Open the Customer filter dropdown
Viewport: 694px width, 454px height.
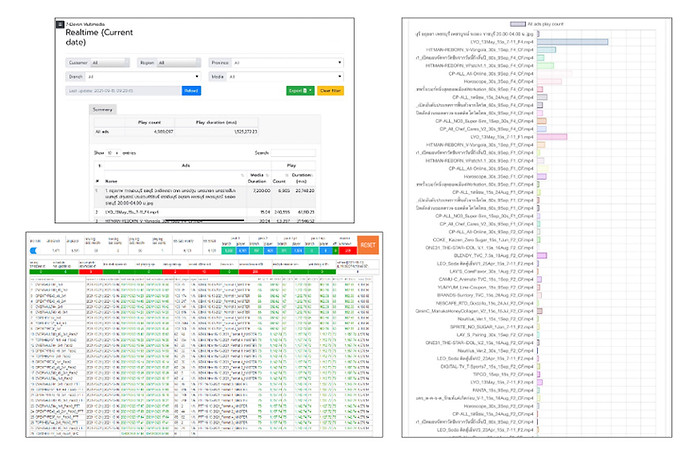[x=110, y=63]
